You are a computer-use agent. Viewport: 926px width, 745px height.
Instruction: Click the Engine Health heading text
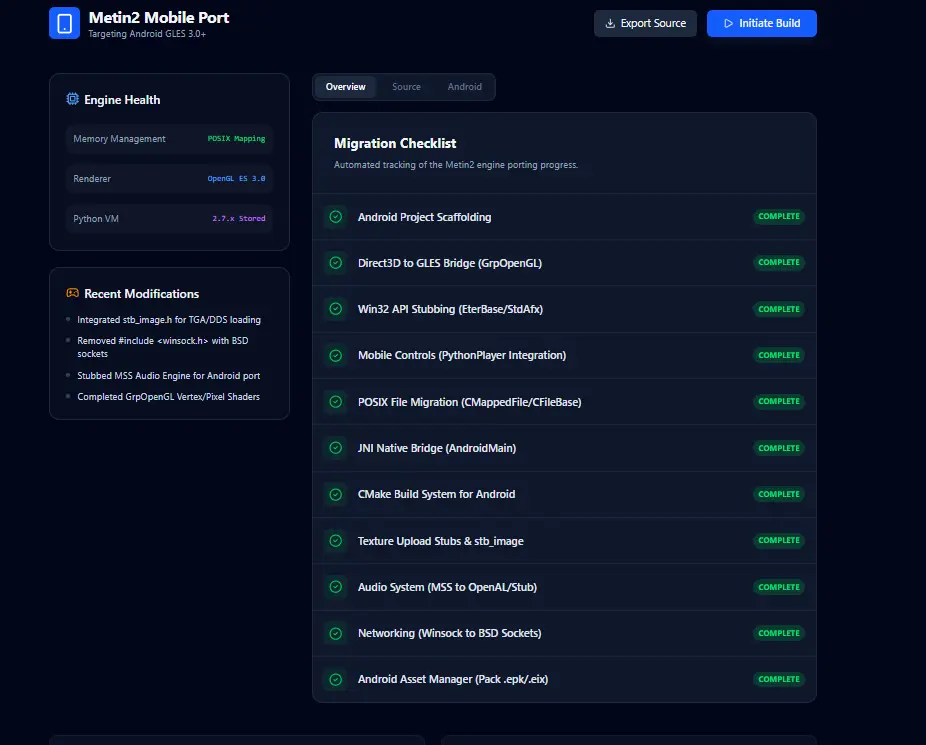(x=122, y=100)
